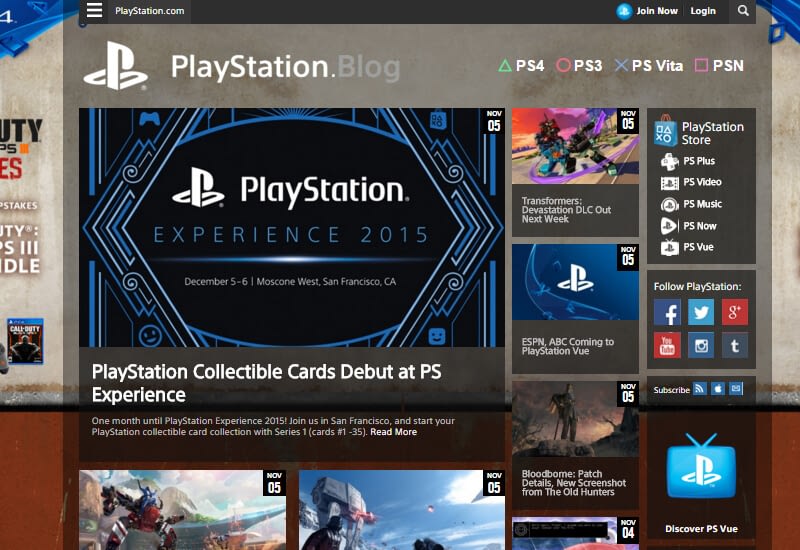The image size is (800, 550).
Task: Click the PS Video text link
Action: pos(702,182)
